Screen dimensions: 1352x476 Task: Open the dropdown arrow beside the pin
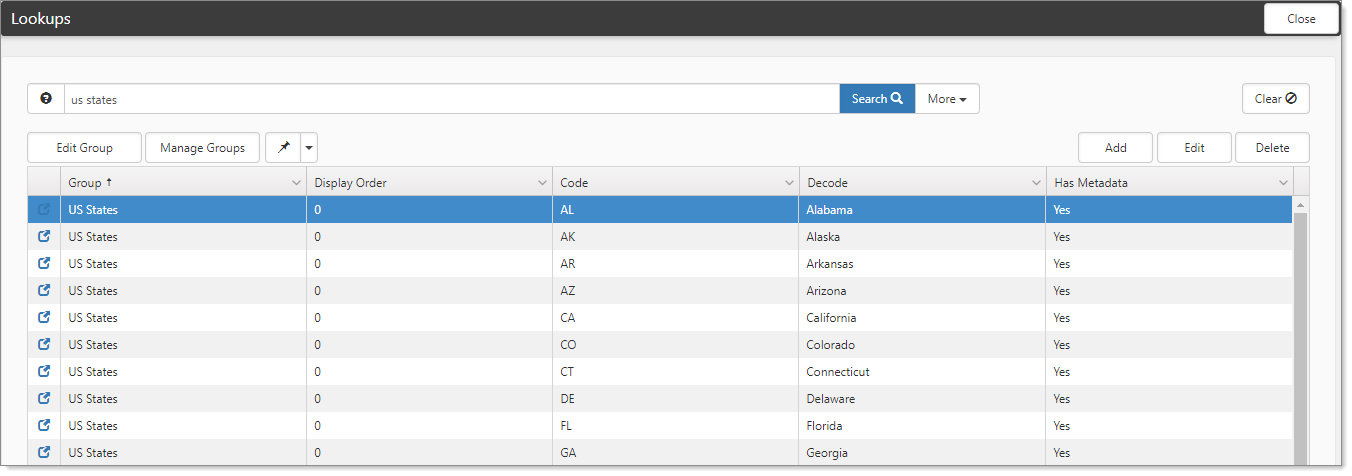[x=309, y=148]
